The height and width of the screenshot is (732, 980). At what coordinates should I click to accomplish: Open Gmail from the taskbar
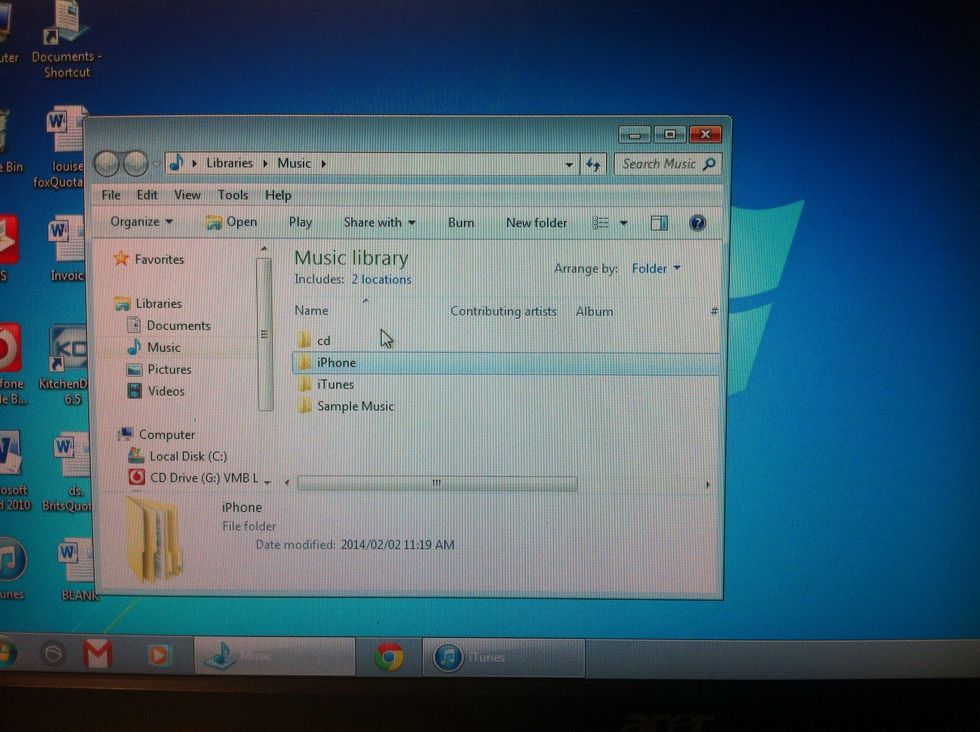coord(98,654)
